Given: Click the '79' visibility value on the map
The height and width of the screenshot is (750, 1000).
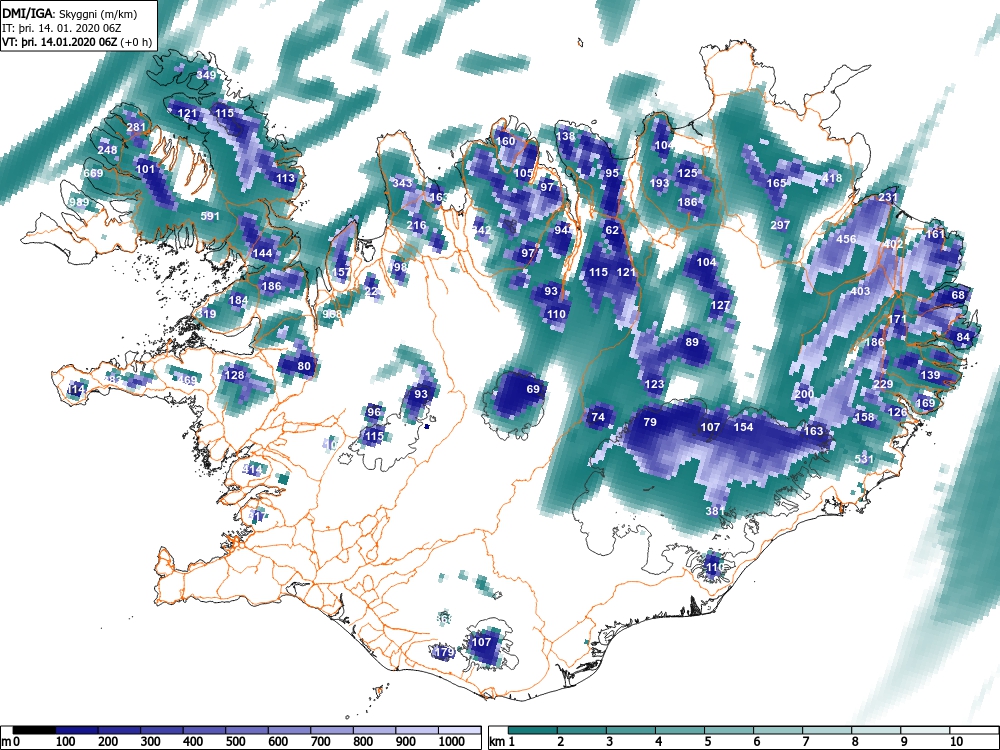Looking at the screenshot, I should [x=650, y=422].
